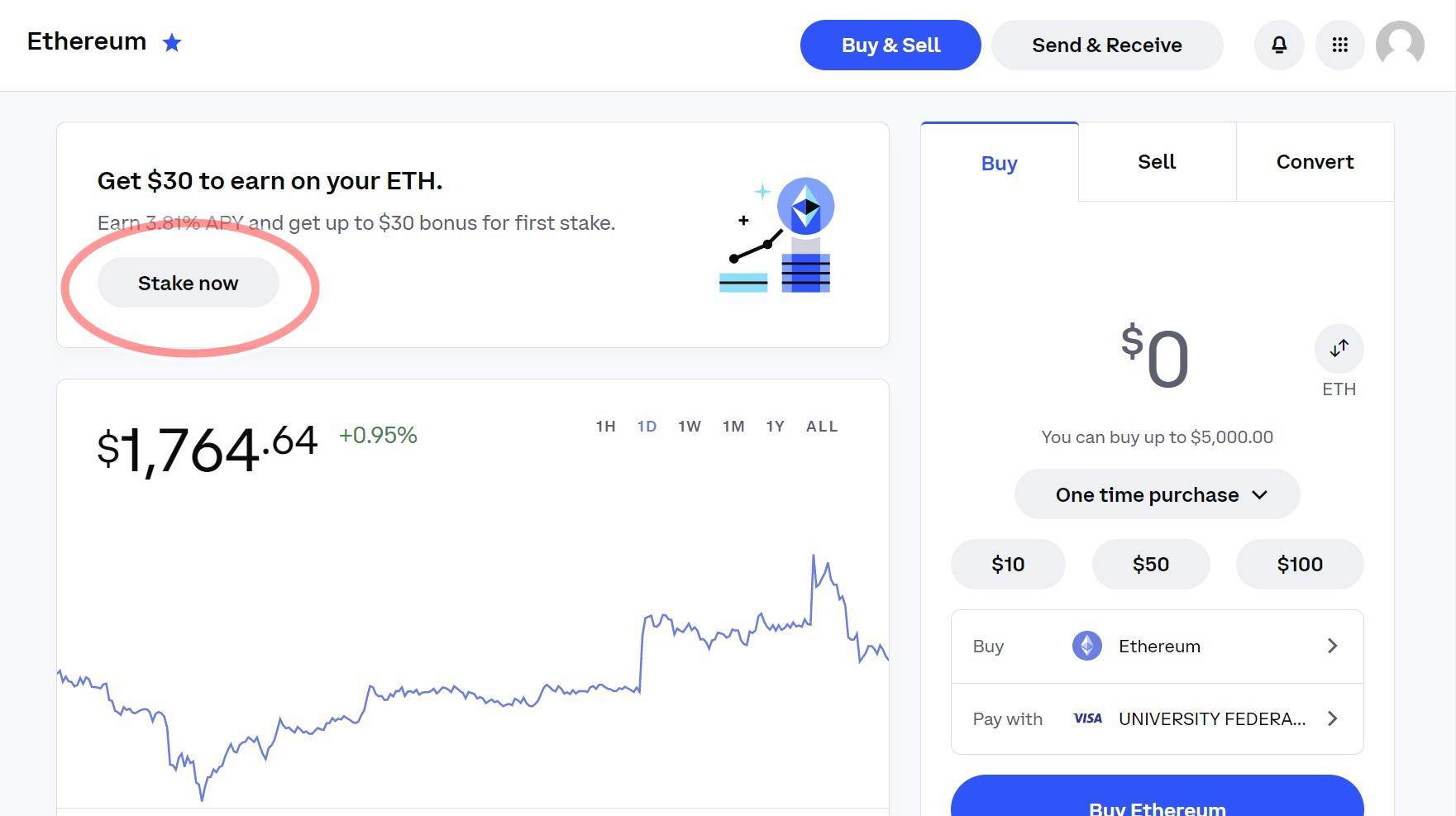Swap USD and ETH input currency
Screen dimensions: 1456x816
[x=1339, y=349]
